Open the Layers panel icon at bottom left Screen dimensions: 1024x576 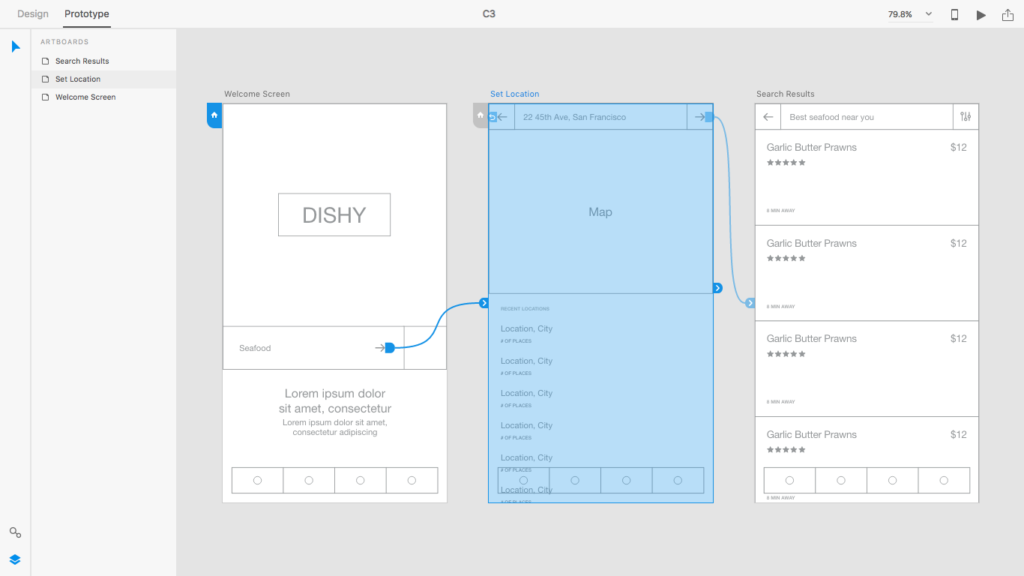click(14, 559)
